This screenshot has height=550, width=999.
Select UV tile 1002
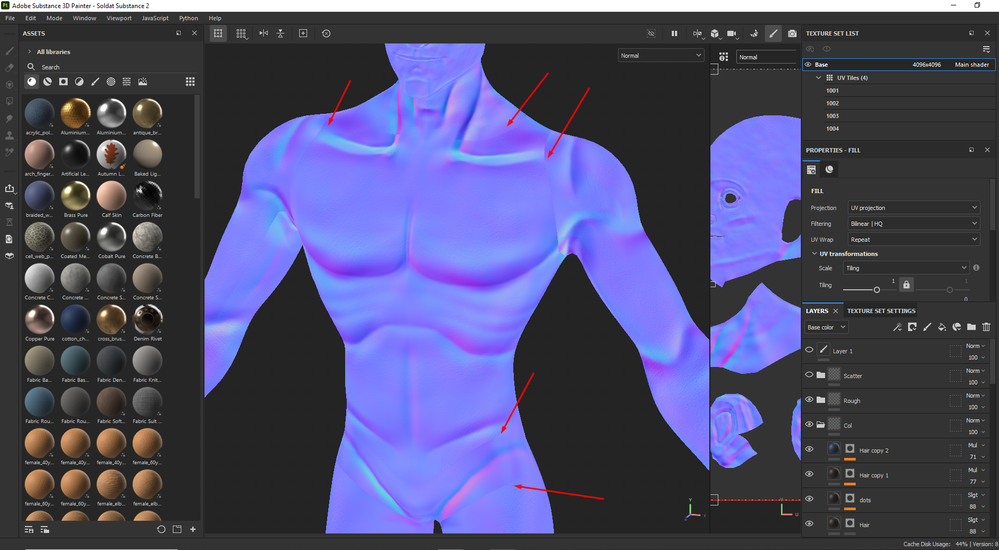tap(832, 103)
